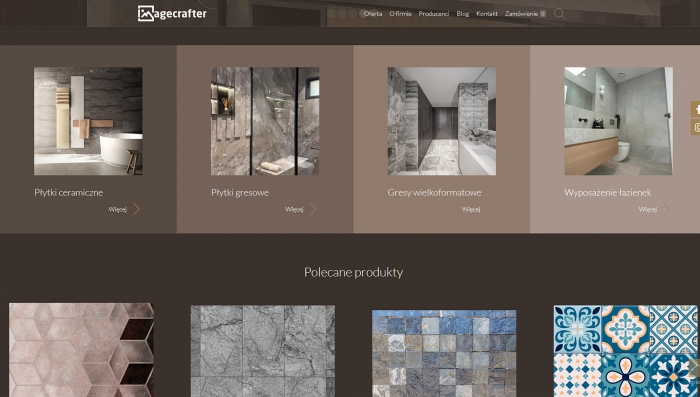Image resolution: width=700 pixels, height=397 pixels.
Task: Open the vanity image for Wyposażenie łazienek
Action: coord(618,121)
